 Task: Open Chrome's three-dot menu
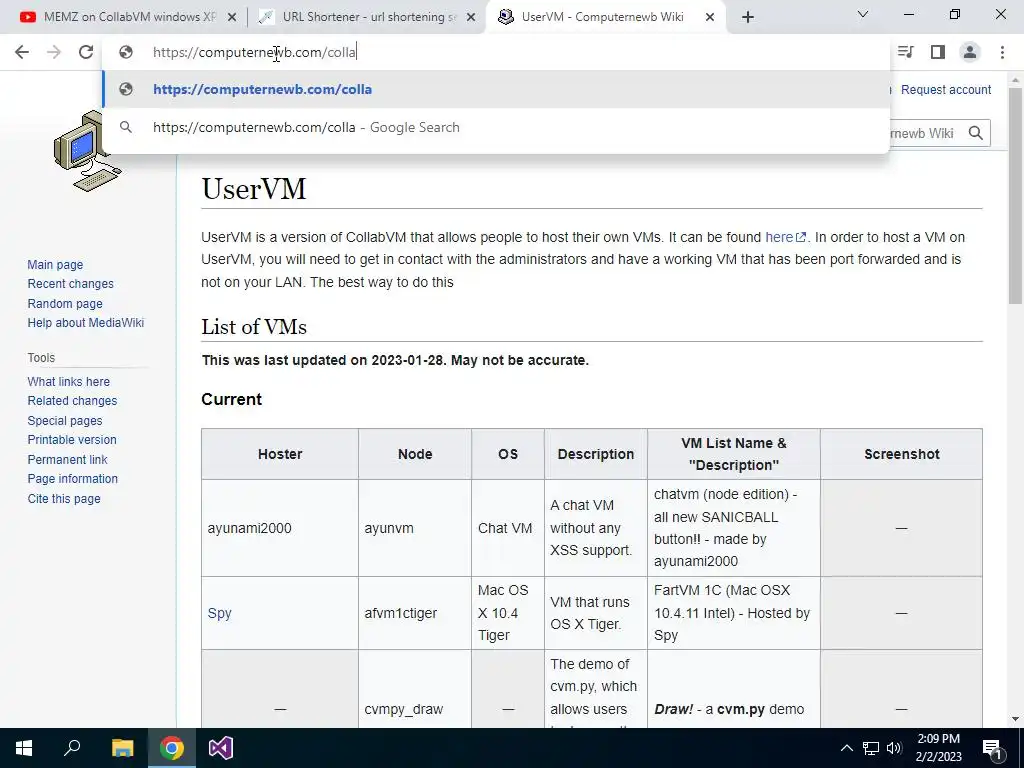pyautogui.click(x=1002, y=52)
